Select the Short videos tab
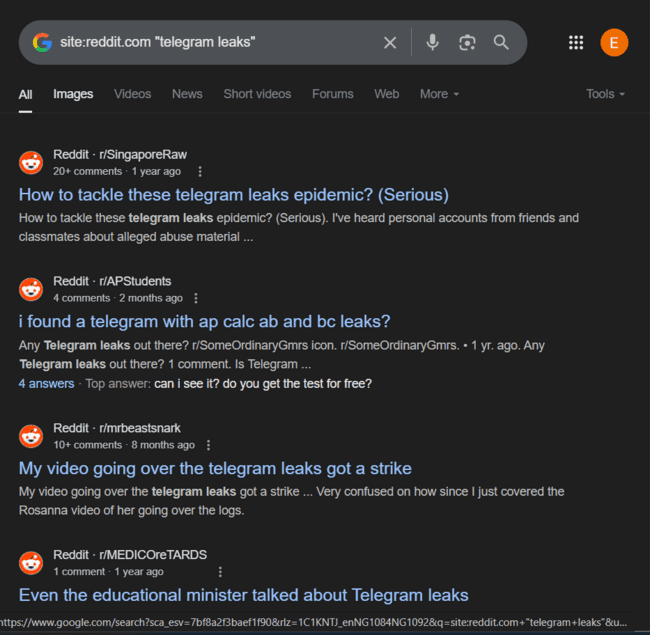Screen dimensions: 650x635 point(257,94)
